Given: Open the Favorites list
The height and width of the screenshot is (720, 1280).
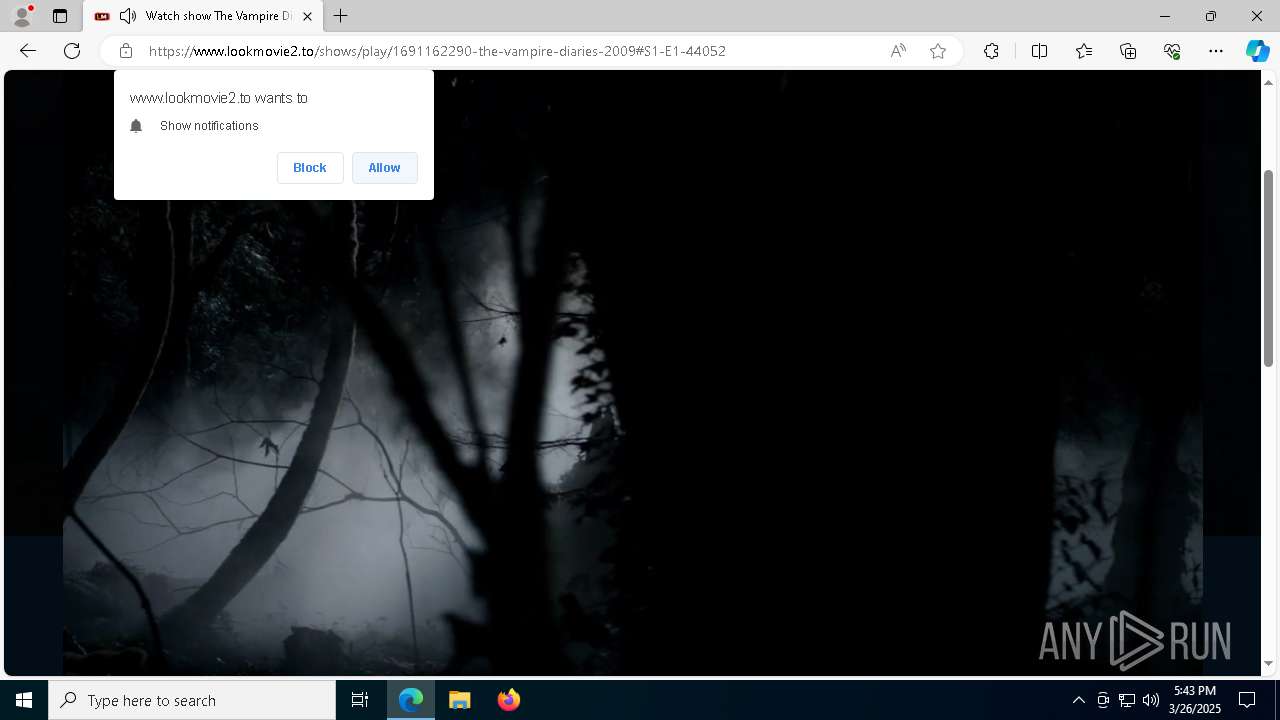Looking at the screenshot, I should point(1084,51).
